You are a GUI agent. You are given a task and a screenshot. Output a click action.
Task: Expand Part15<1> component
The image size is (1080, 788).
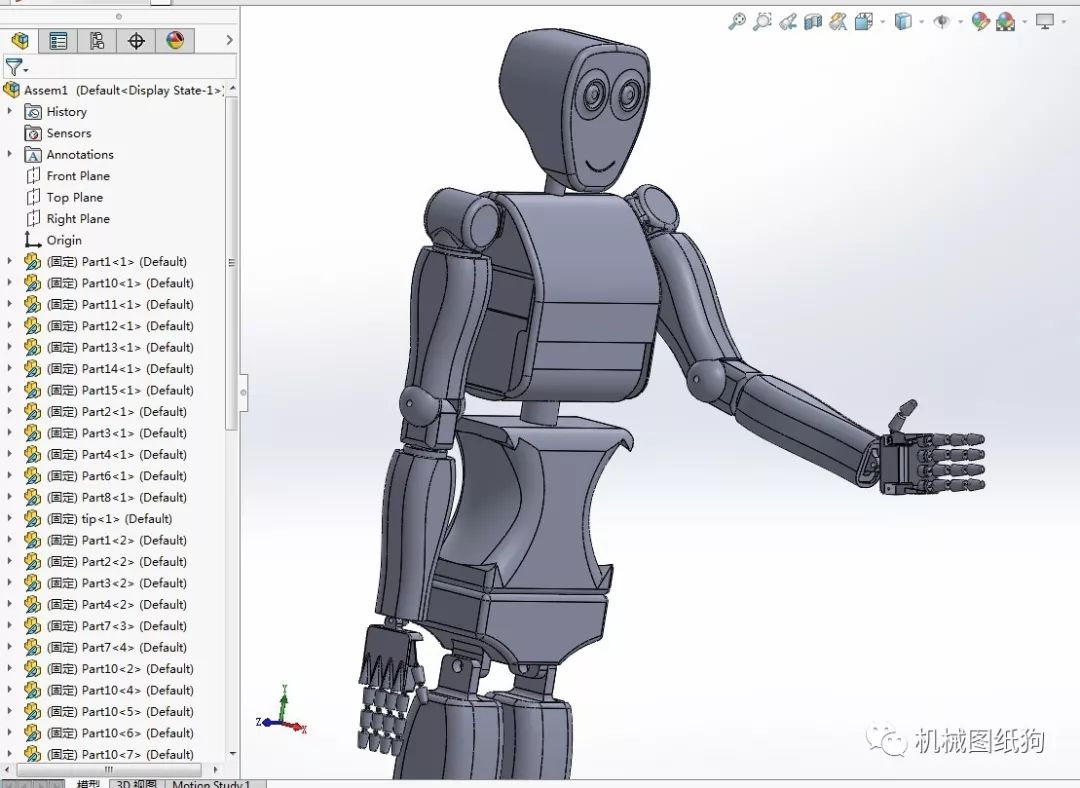pyautogui.click(x=10, y=390)
